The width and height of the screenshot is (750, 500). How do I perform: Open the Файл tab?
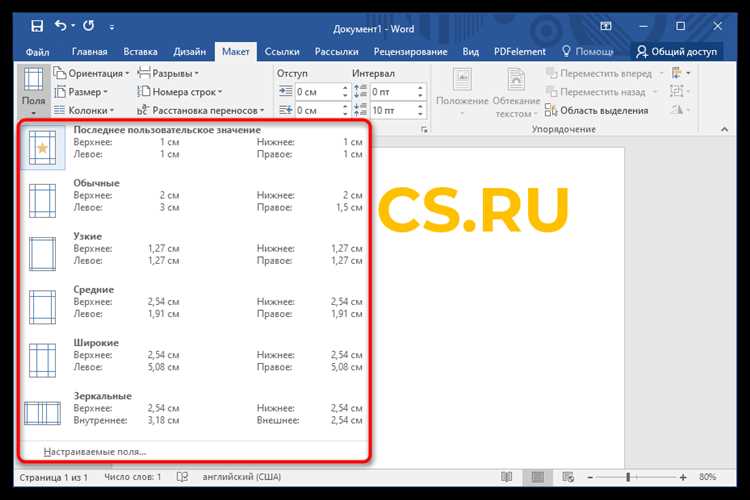click(x=37, y=52)
